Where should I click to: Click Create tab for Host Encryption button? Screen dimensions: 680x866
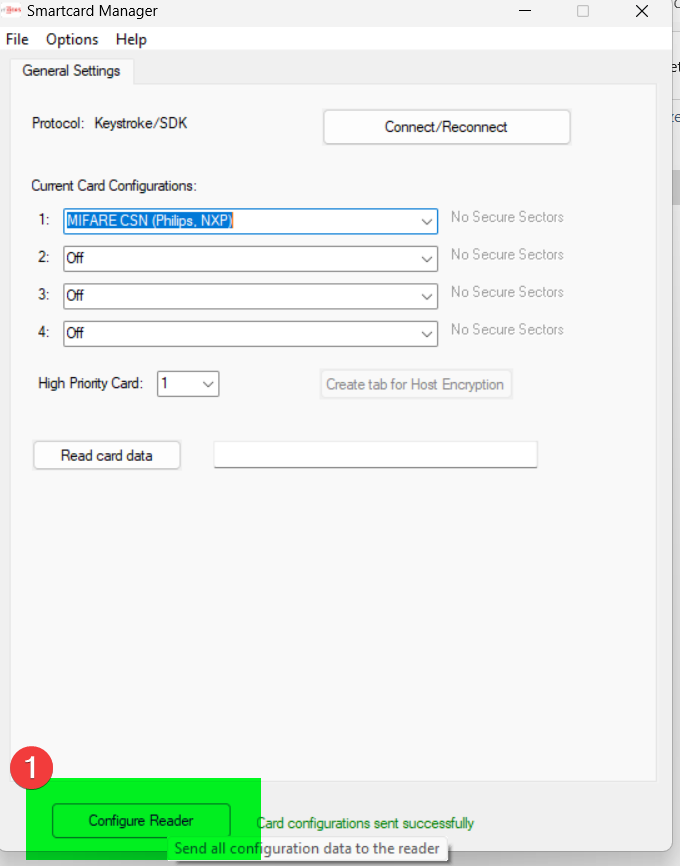point(415,384)
